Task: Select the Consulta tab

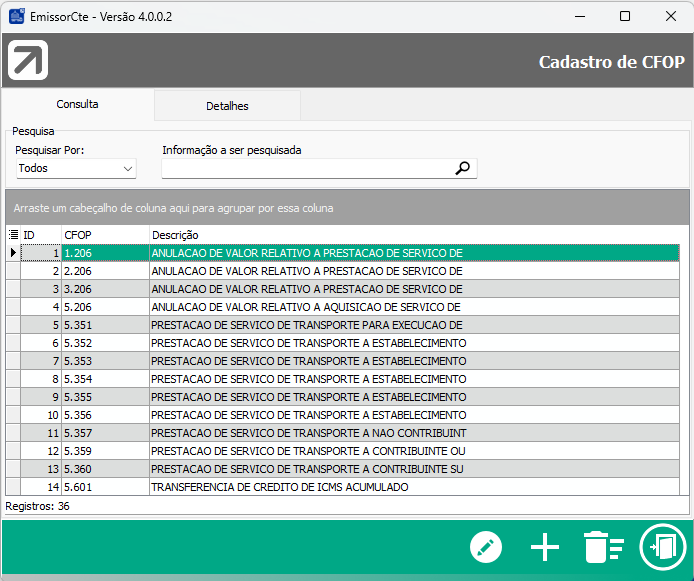Action: click(77, 105)
